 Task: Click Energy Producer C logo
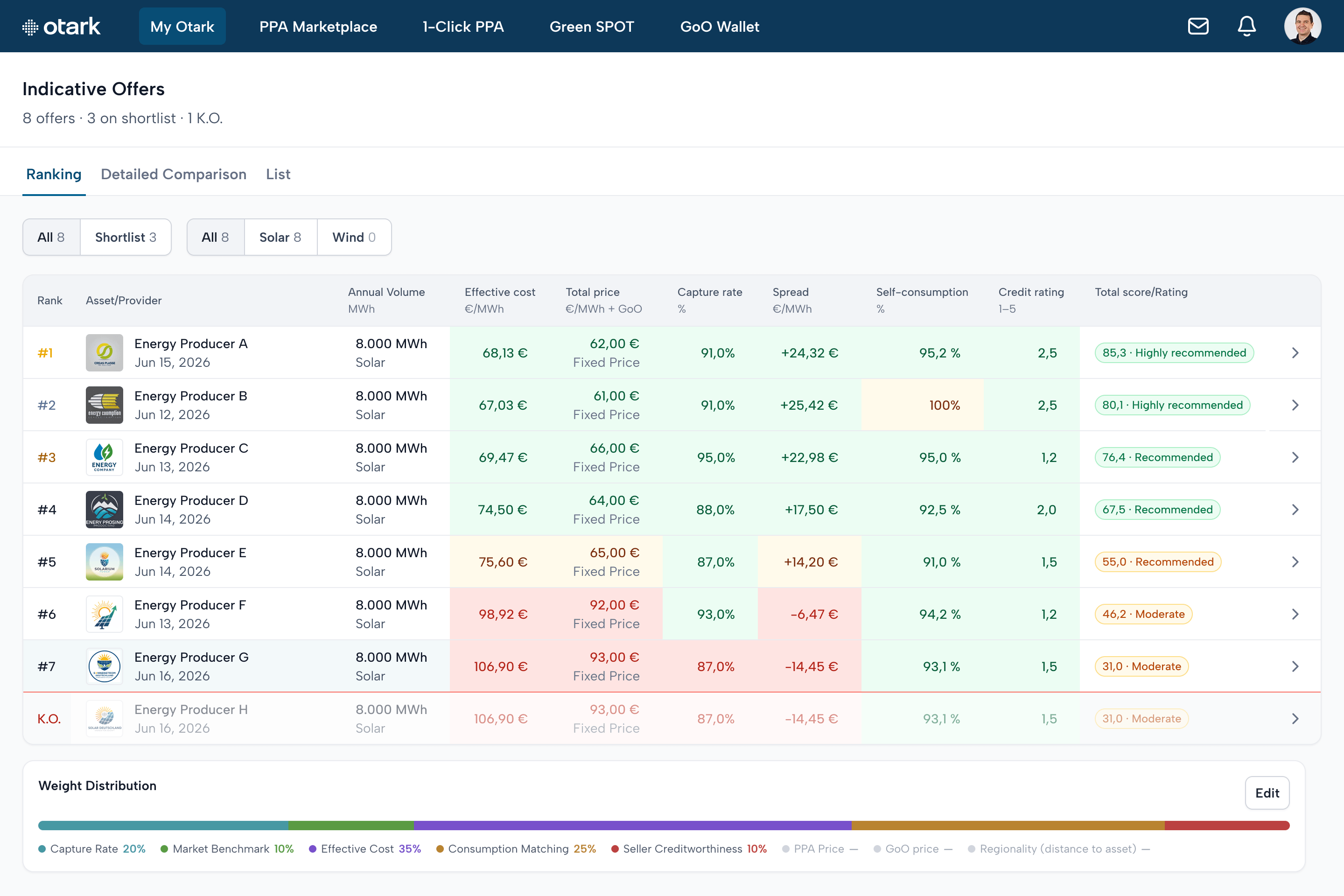click(105, 457)
